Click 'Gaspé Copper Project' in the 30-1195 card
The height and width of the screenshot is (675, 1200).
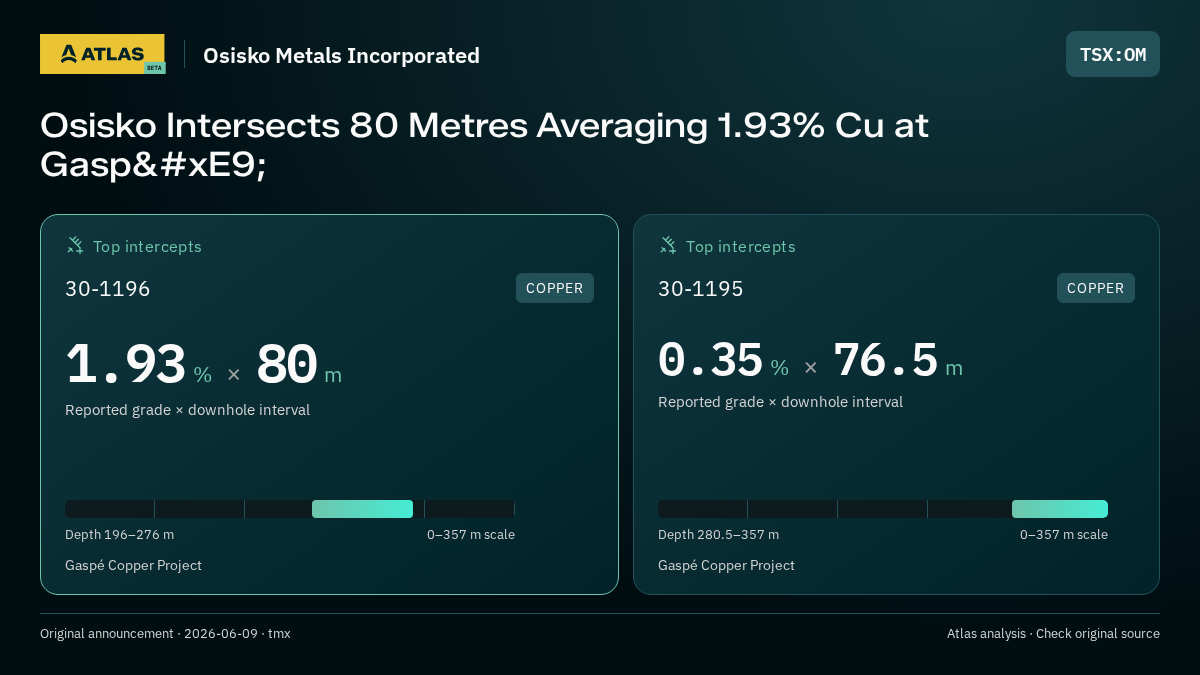tap(726, 565)
